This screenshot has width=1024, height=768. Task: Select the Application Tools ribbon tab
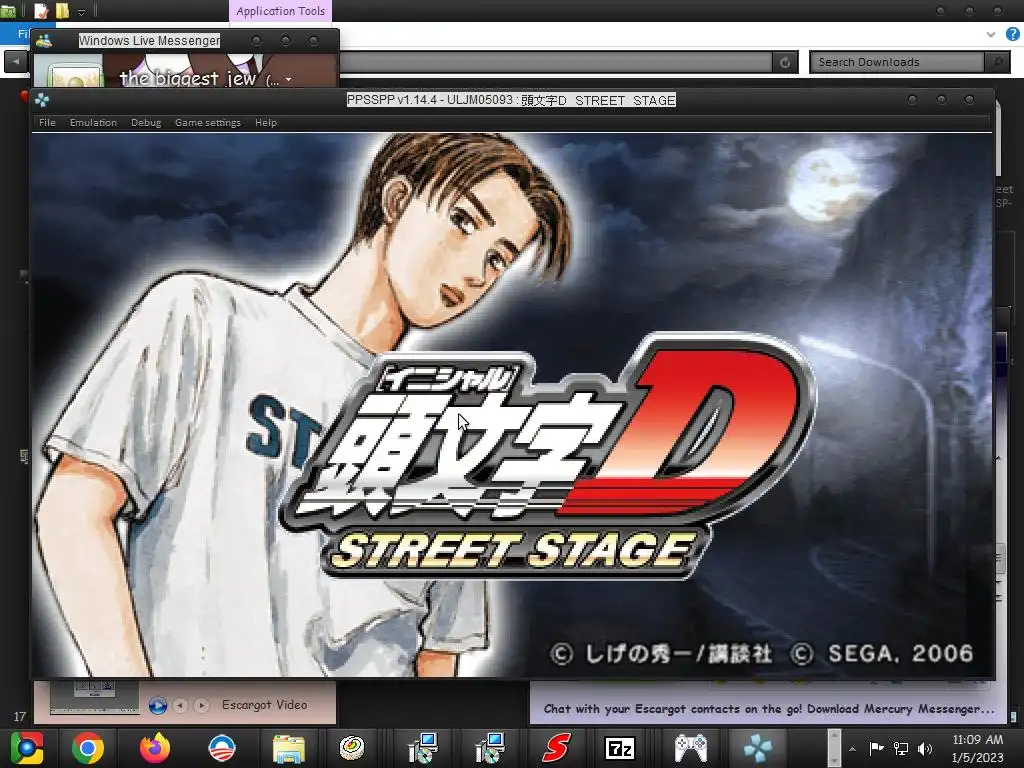(281, 11)
